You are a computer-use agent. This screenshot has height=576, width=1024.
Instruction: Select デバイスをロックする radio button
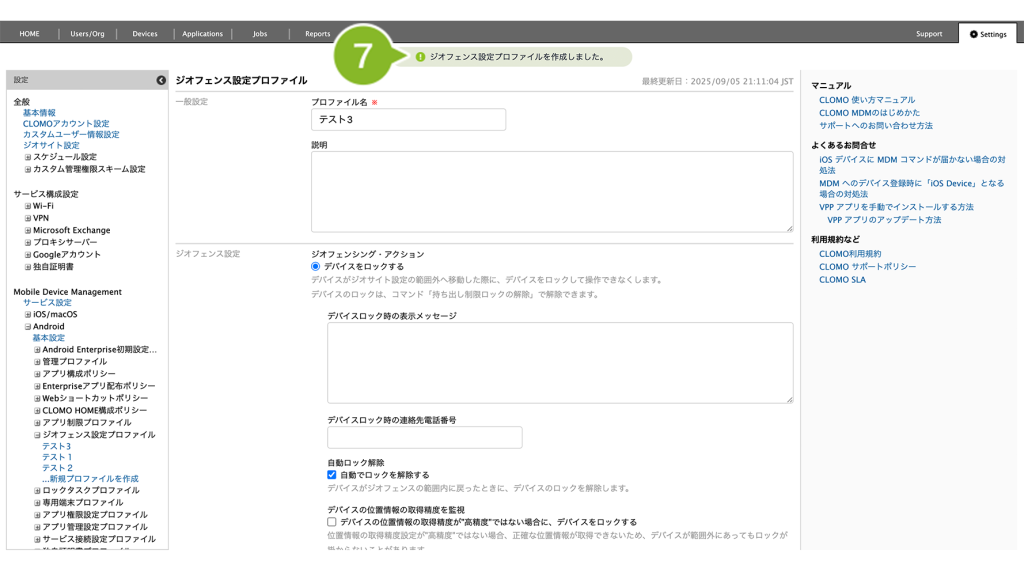pyautogui.click(x=316, y=267)
